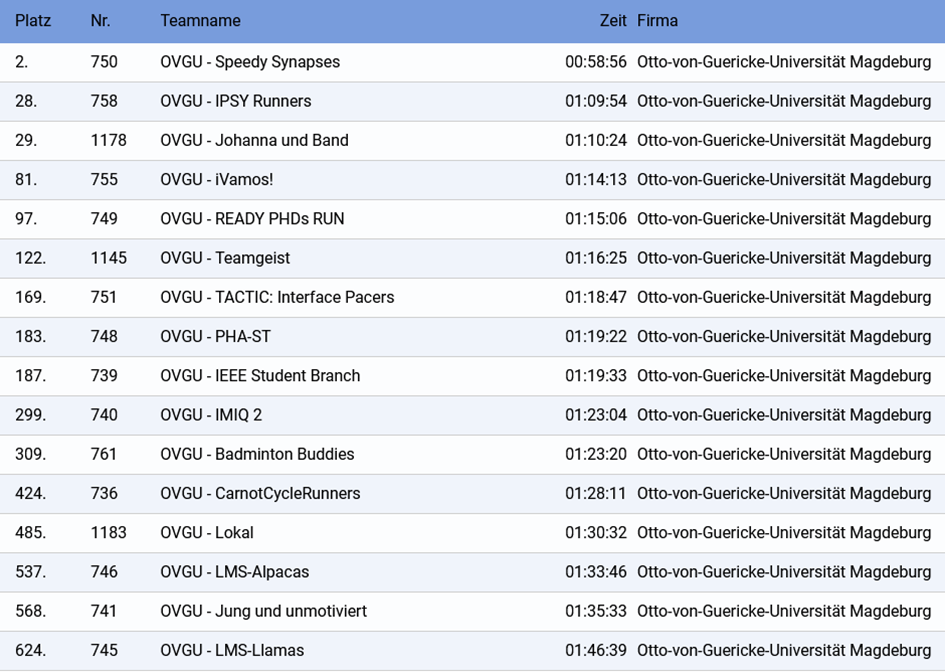Click time 01:30:32
Viewport: 945px width, 672px height.
coord(596,533)
